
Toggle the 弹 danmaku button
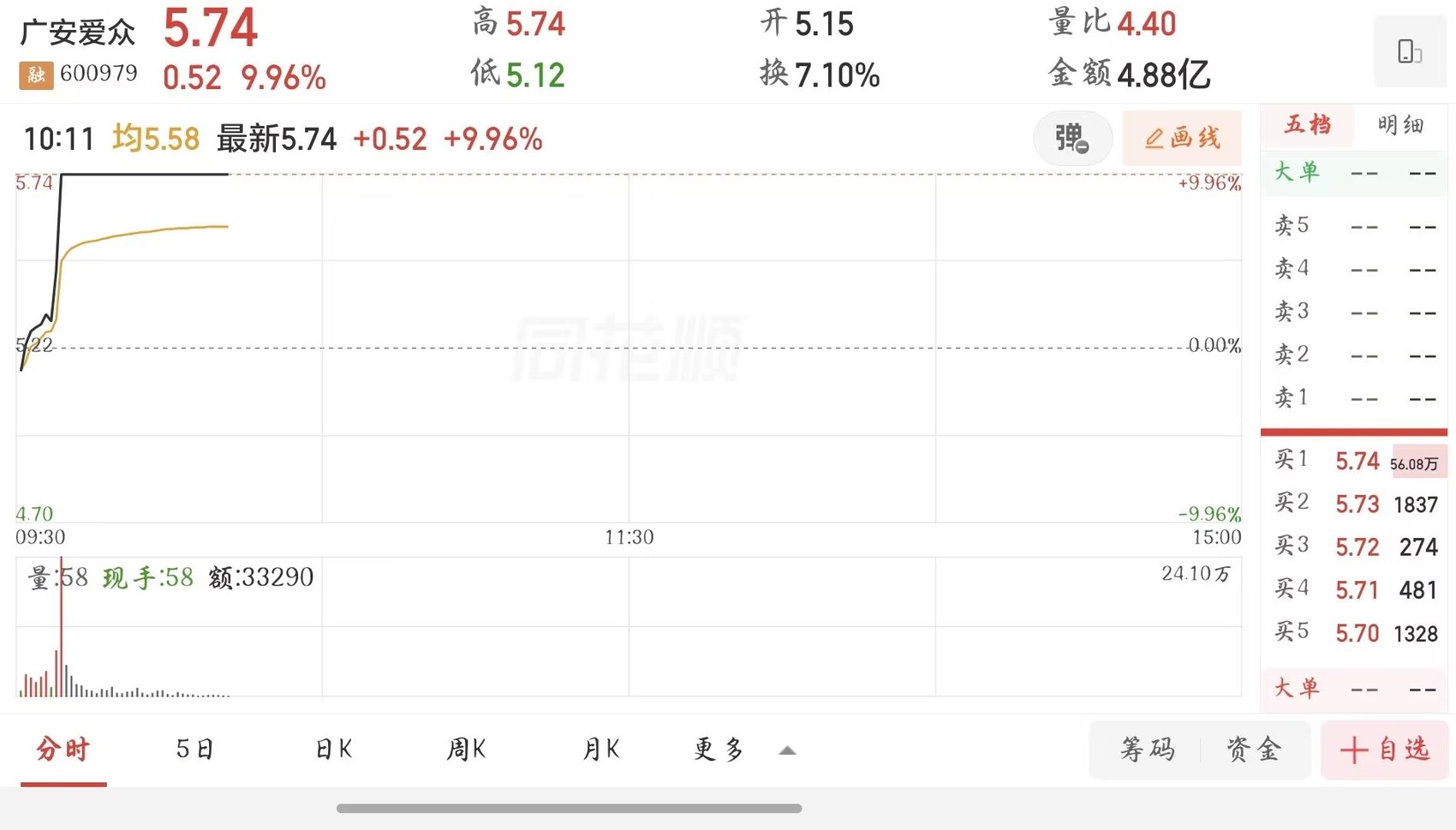tap(1071, 138)
